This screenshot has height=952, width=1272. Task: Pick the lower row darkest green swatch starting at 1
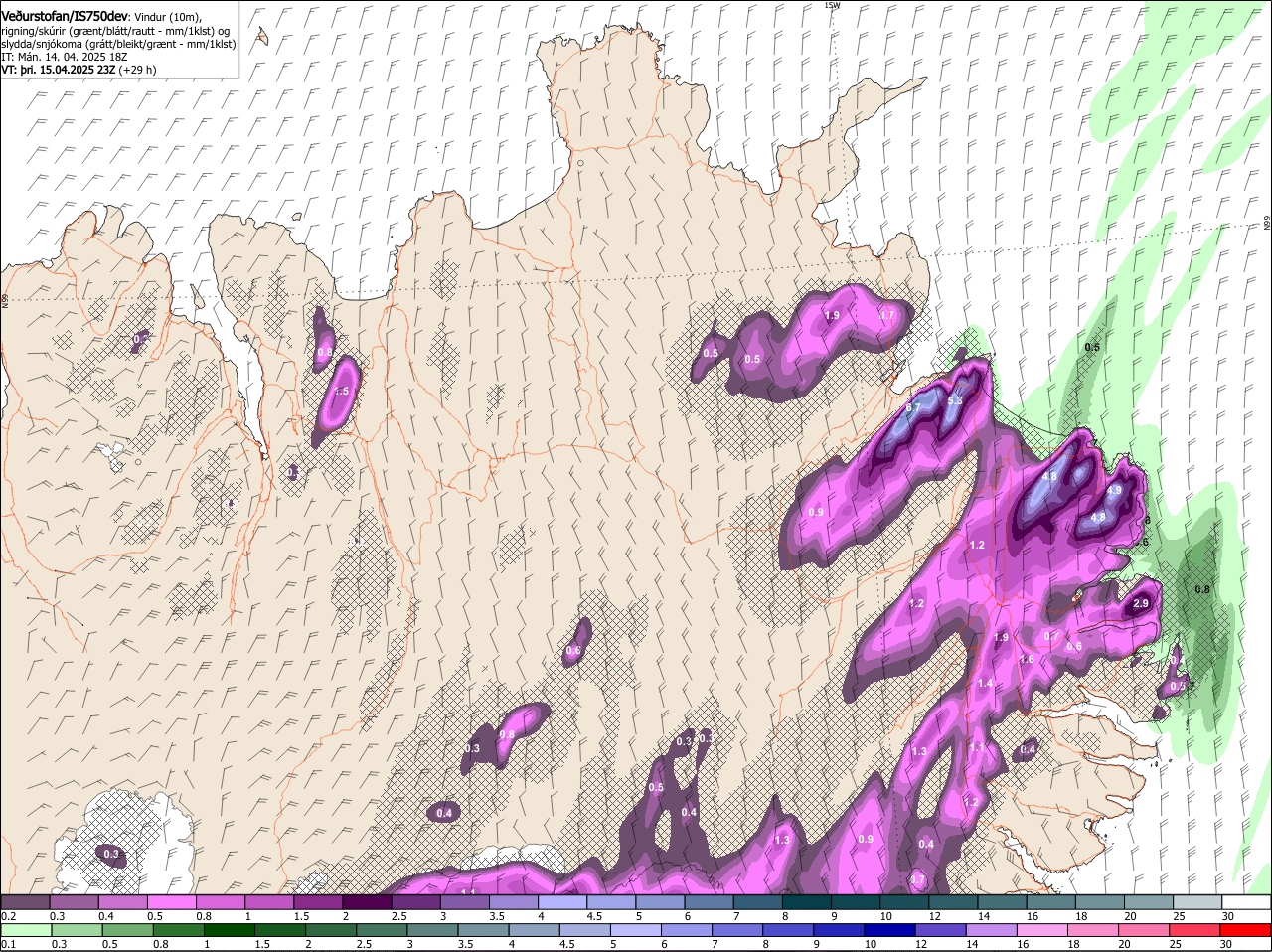pyautogui.click(x=229, y=930)
